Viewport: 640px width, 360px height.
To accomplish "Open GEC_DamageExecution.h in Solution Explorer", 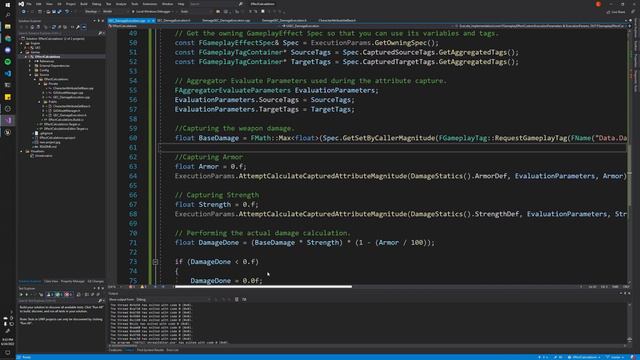I will pos(69,115).
